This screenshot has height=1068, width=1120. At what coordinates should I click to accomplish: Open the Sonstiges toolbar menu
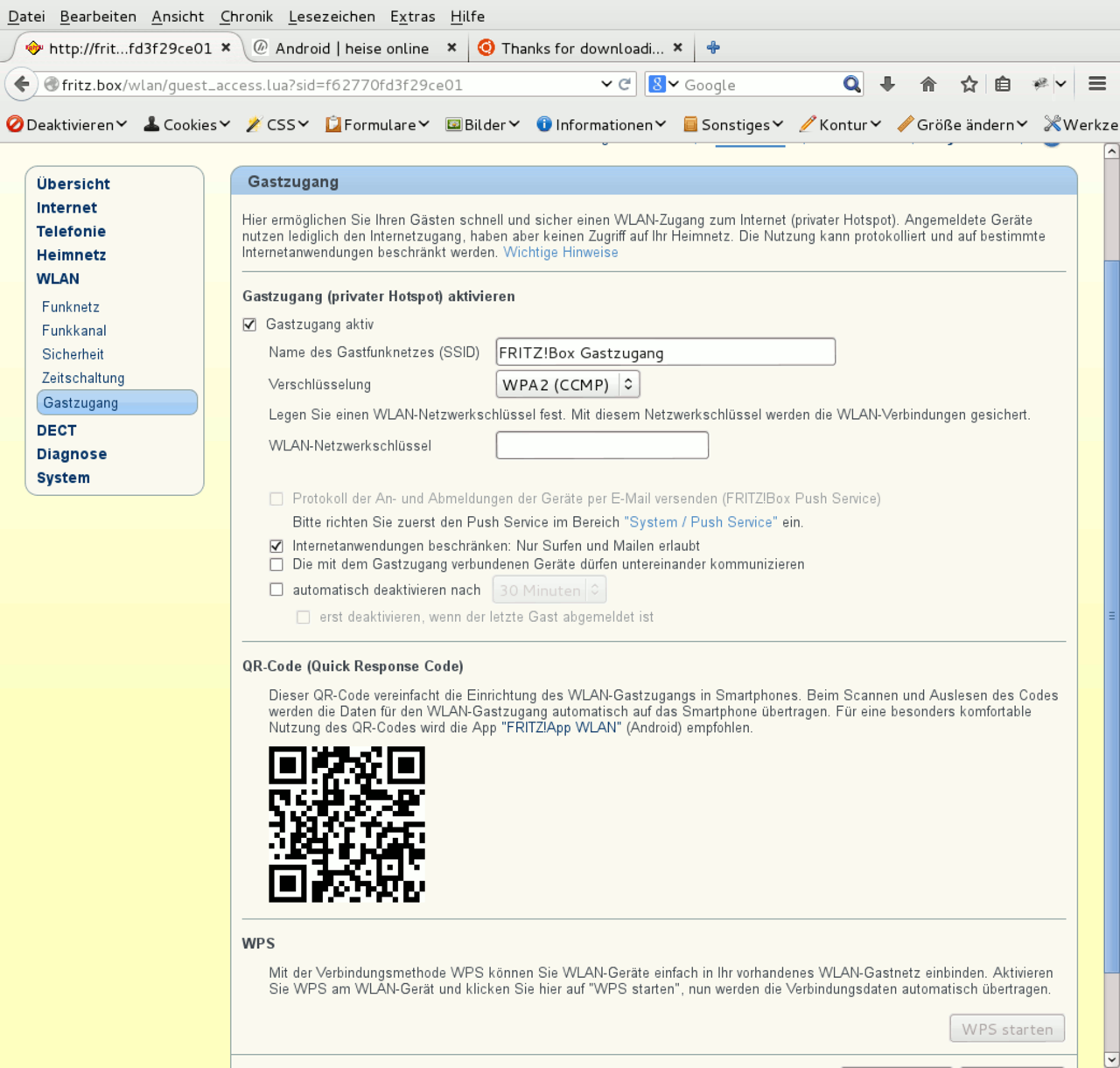click(x=732, y=124)
